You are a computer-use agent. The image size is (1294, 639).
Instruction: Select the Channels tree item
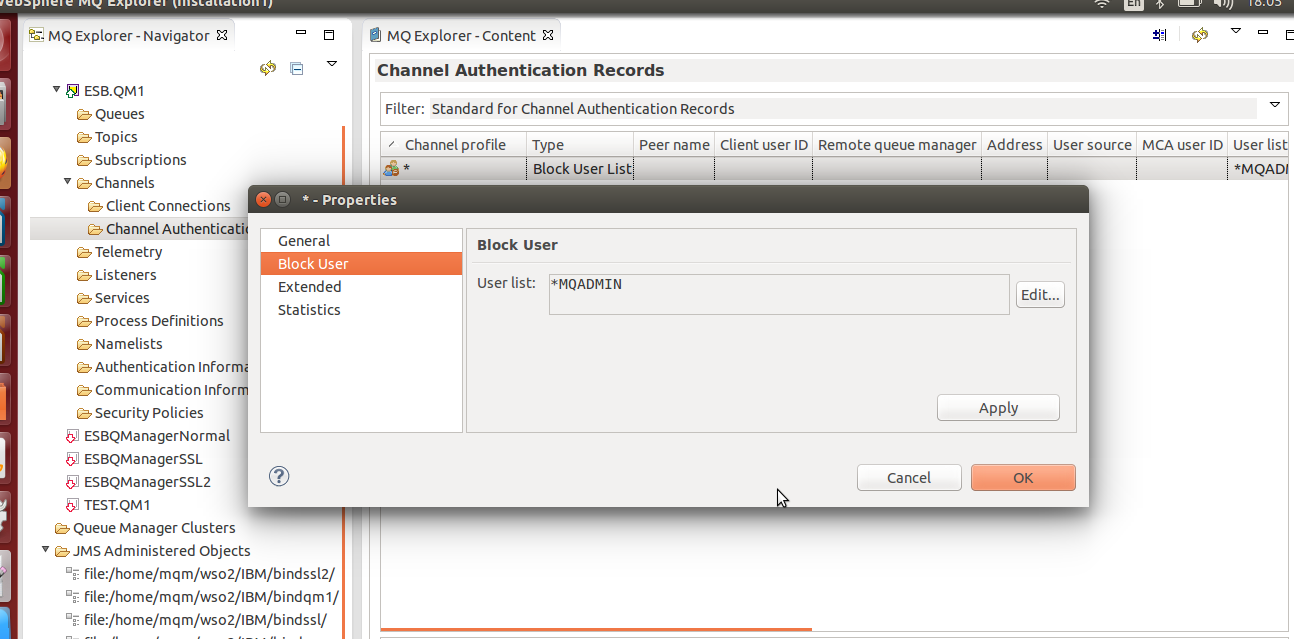124,183
